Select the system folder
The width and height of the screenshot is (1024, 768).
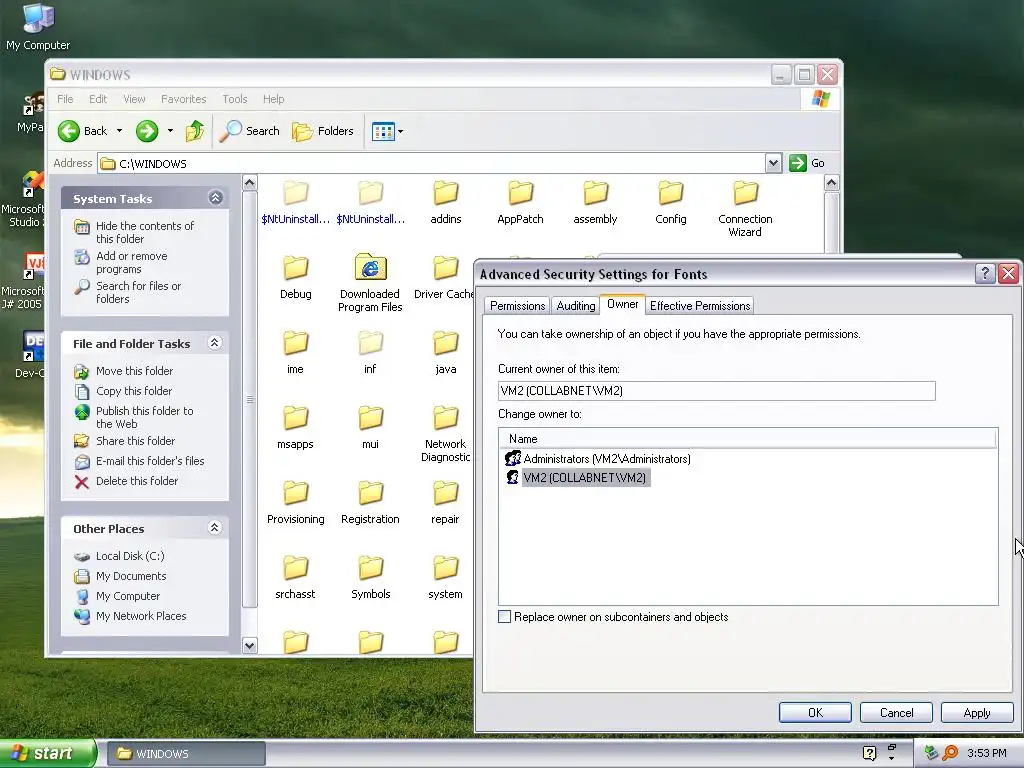445,578
